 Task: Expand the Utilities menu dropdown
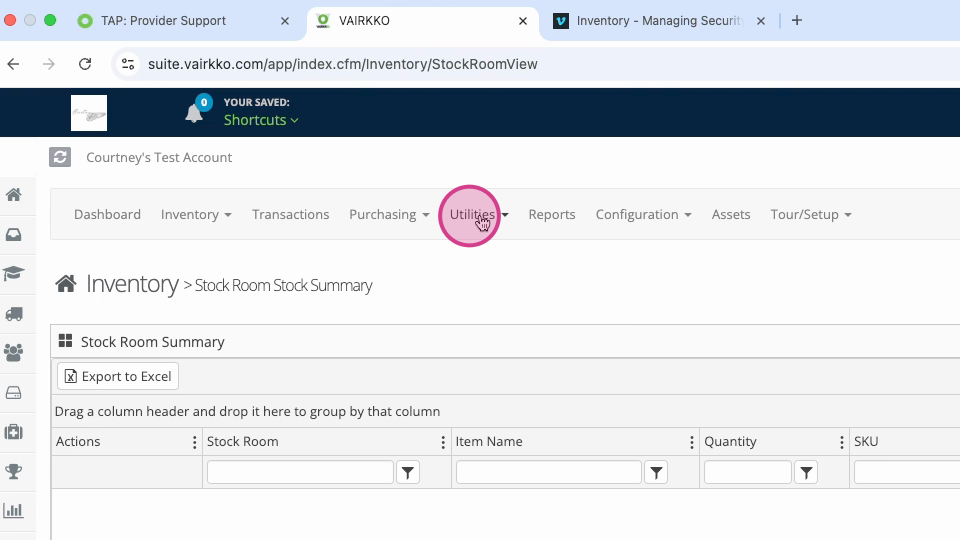coord(479,214)
